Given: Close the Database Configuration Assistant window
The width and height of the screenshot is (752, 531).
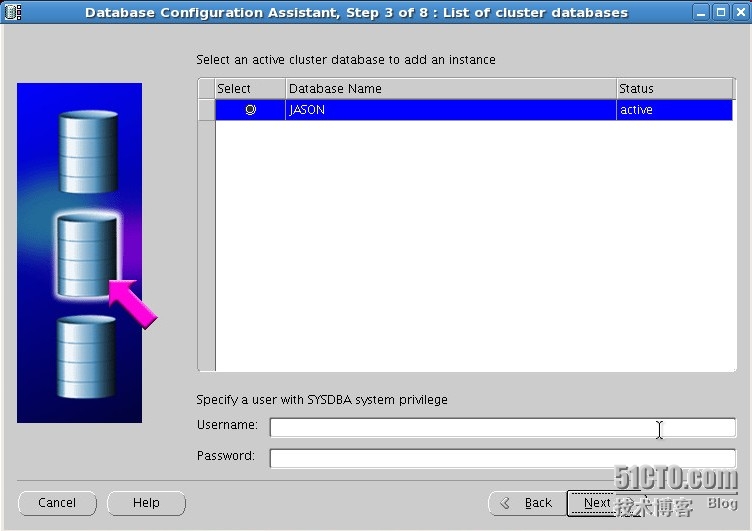Looking at the screenshot, I should click(740, 12).
